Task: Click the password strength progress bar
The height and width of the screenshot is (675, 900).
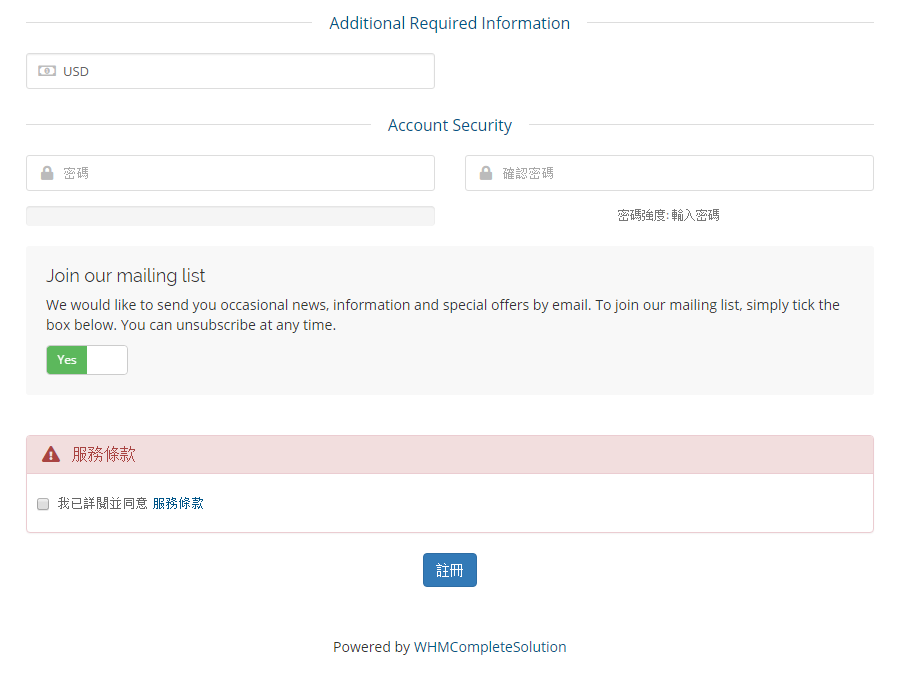Action: [230, 216]
